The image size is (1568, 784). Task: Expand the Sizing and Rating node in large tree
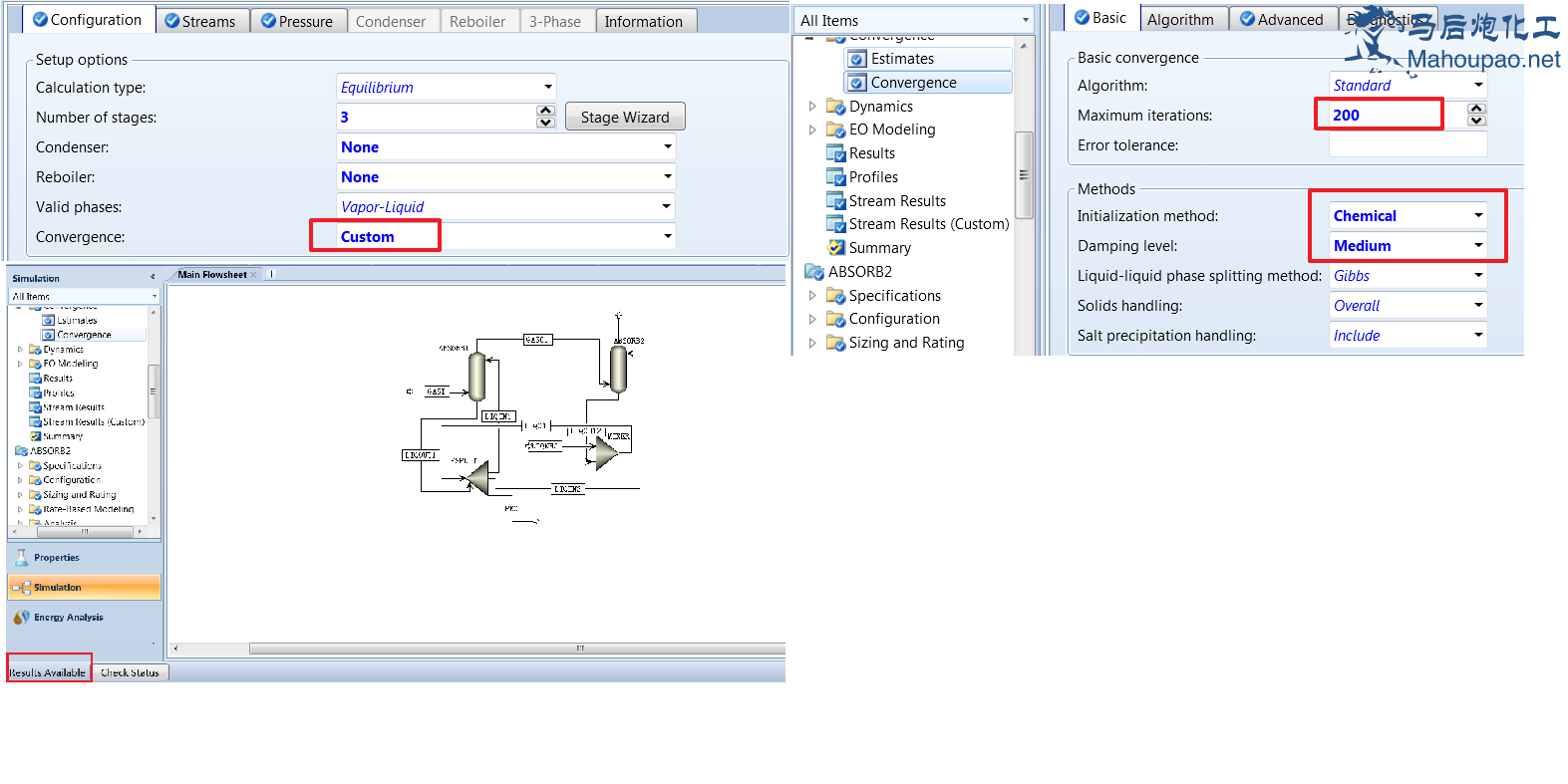point(812,343)
